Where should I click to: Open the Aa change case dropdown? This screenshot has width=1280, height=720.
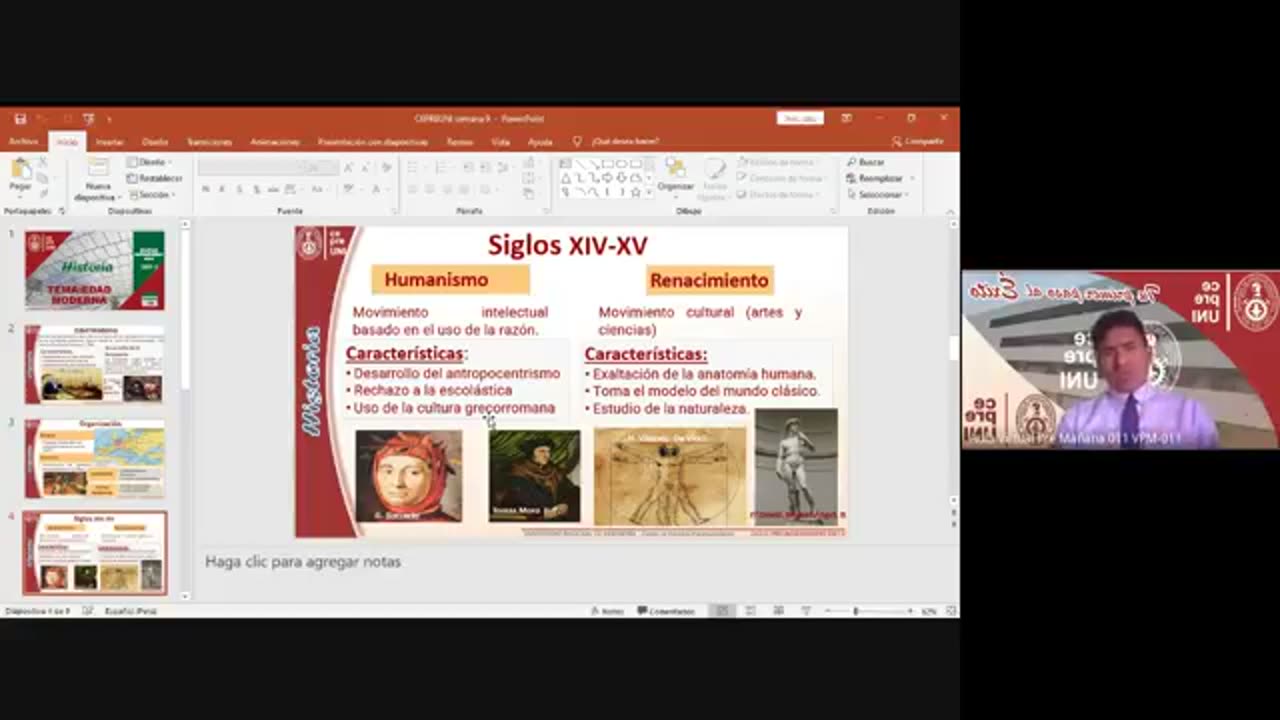318,189
